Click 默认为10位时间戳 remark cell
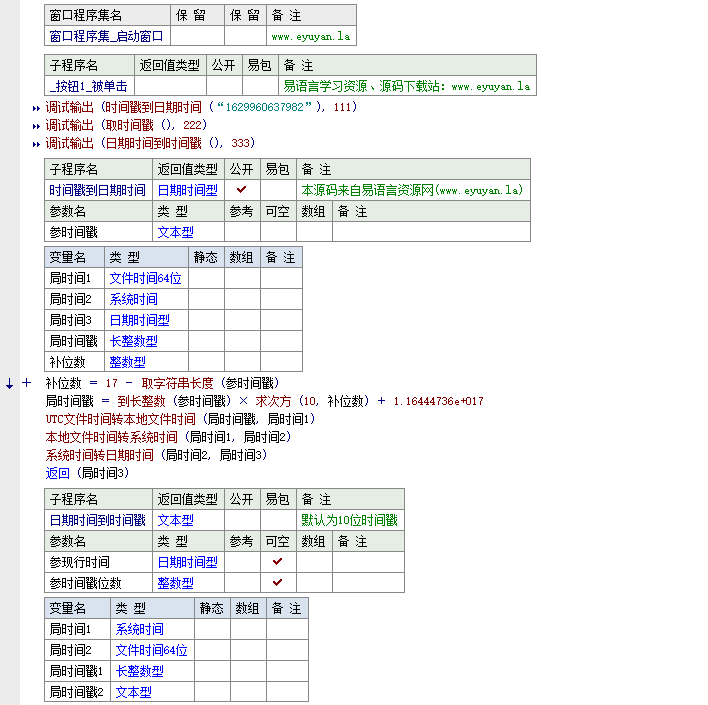Image resolution: width=708 pixels, height=705 pixels. (350, 520)
